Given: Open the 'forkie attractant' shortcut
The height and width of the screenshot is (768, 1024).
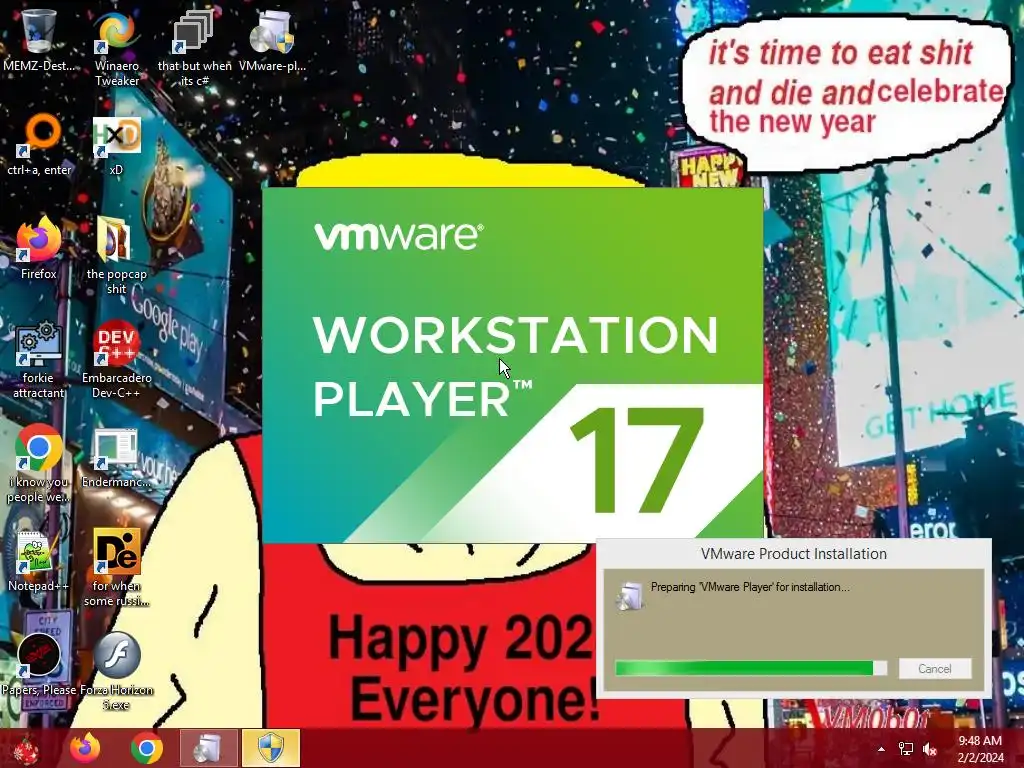Looking at the screenshot, I should pos(39,359).
